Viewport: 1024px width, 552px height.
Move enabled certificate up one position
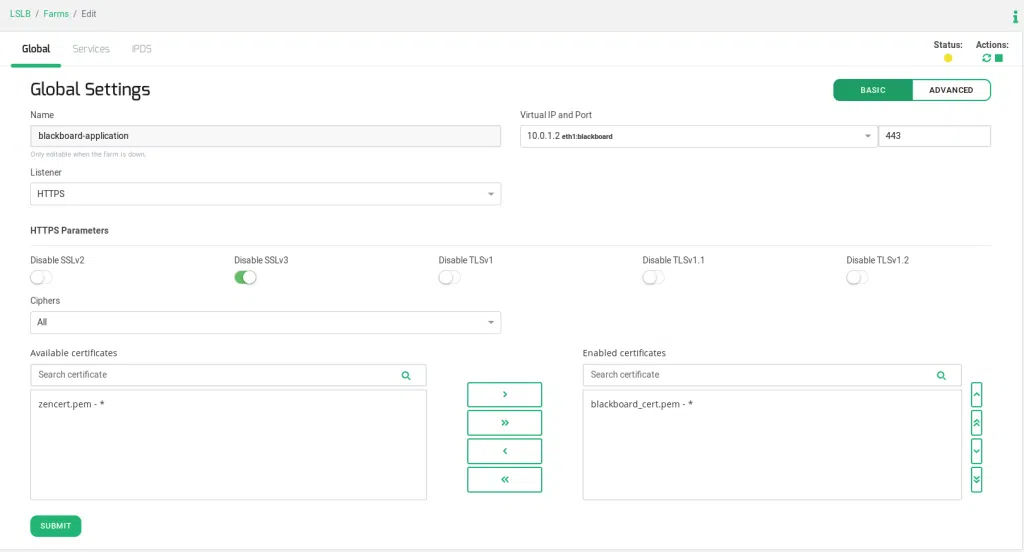(976, 394)
